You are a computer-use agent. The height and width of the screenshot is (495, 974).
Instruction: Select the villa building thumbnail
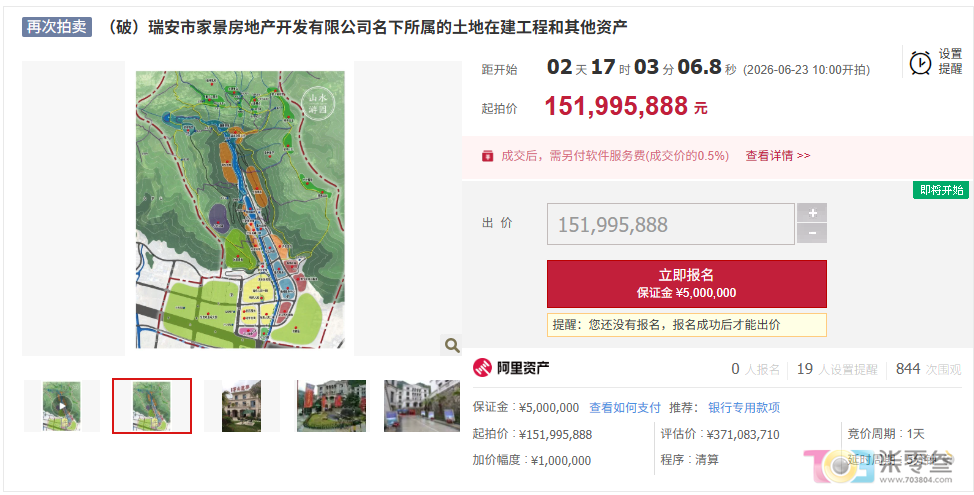pos(242,406)
